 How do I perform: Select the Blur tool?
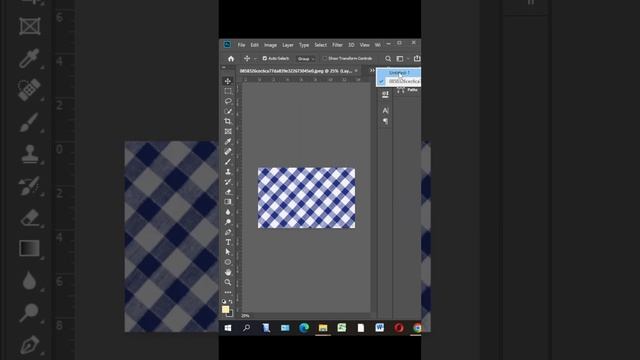(228, 212)
